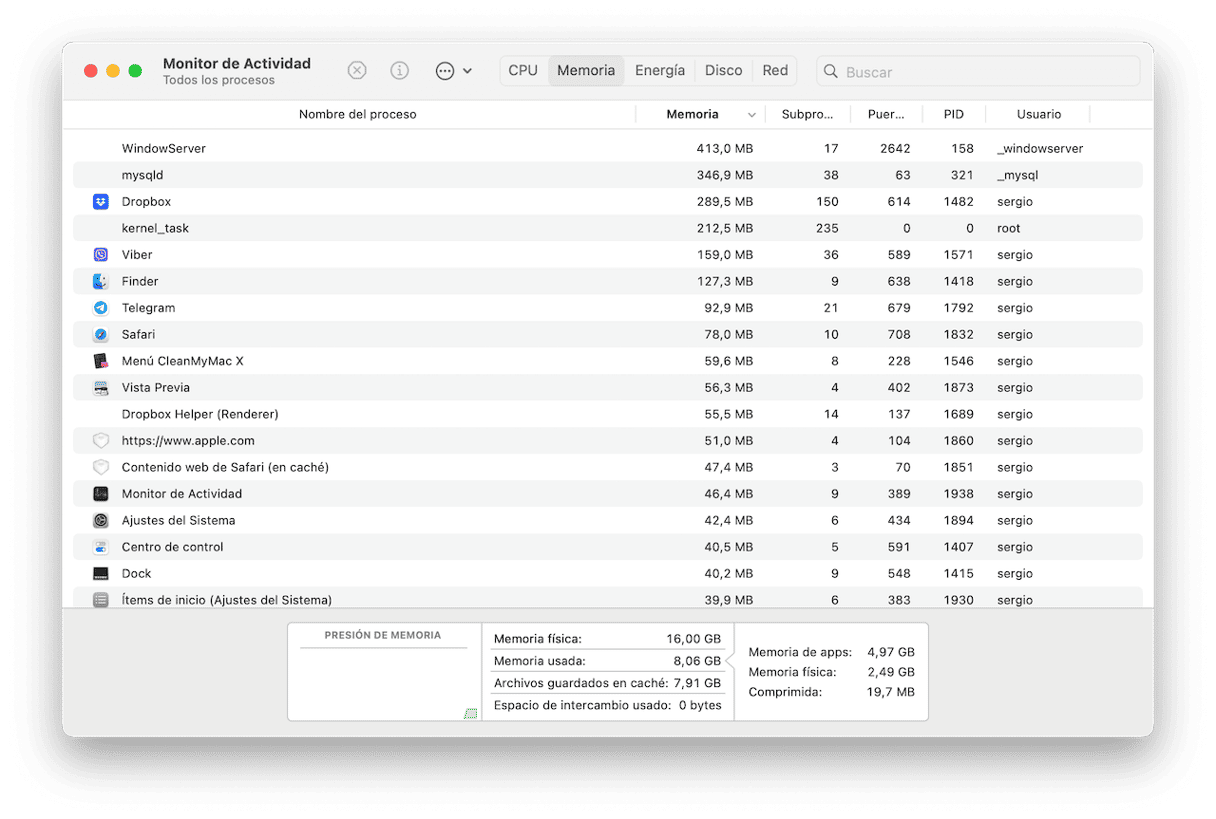Click the Presión de memoria graph panel
The height and width of the screenshot is (819, 1216).
click(x=383, y=672)
